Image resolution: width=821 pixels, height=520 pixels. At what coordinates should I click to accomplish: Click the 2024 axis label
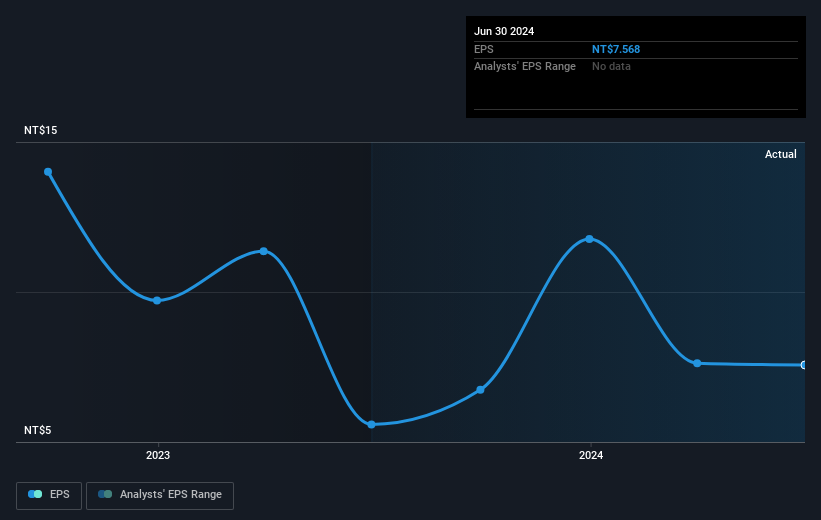(591, 455)
